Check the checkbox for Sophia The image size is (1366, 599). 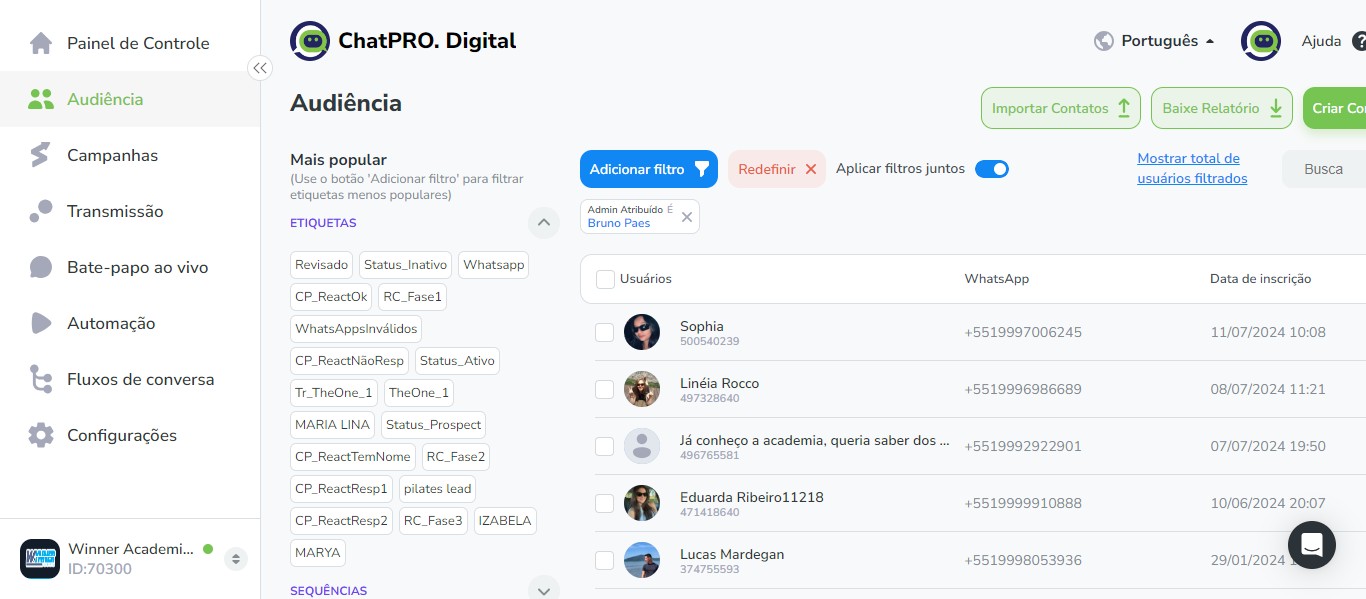tap(605, 332)
